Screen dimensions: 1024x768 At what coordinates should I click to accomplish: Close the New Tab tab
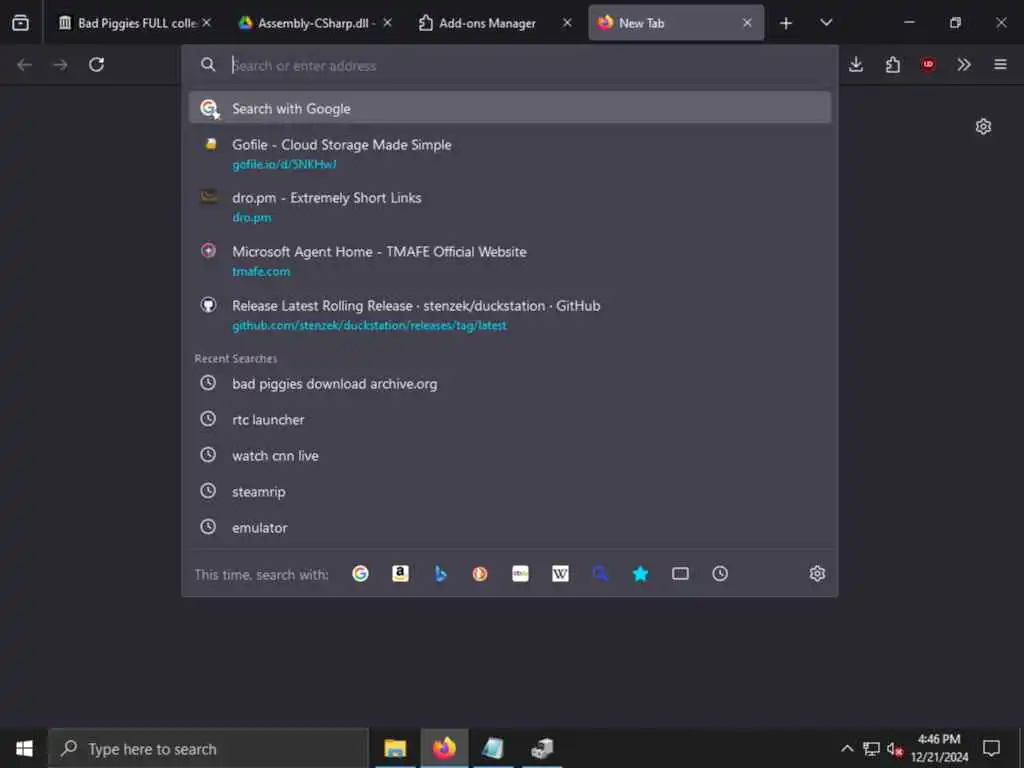(747, 23)
